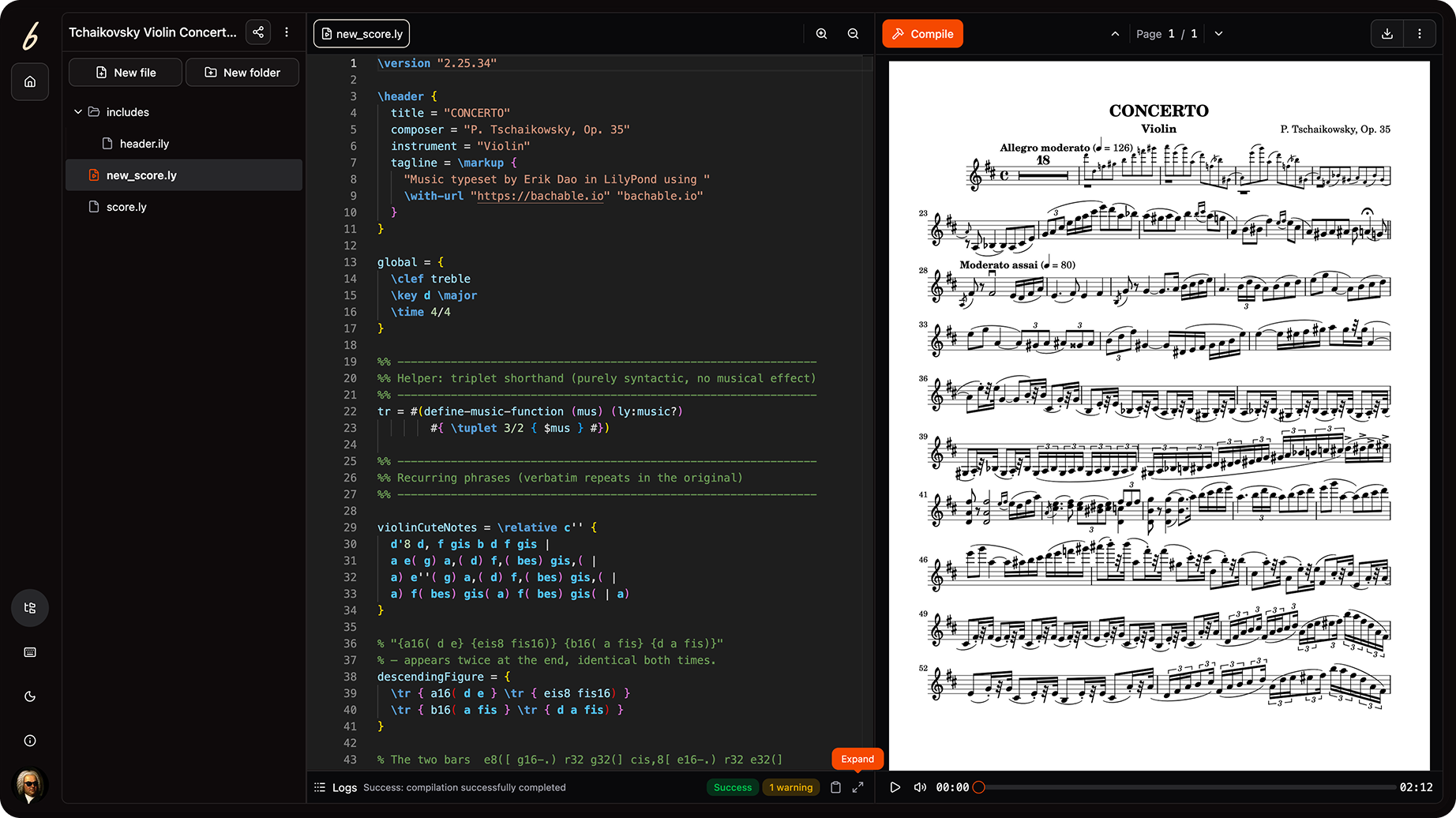Open project options three-dot menu
Viewport: 1456px width, 818px height.
pos(287,32)
